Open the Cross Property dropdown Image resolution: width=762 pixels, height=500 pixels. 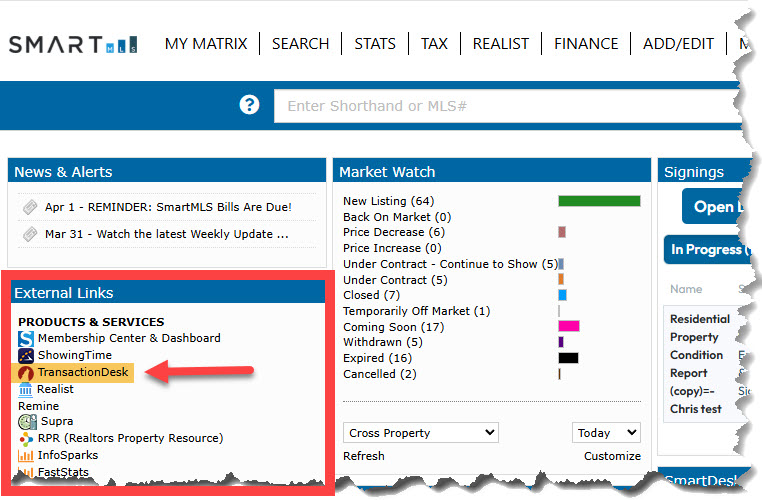pyautogui.click(x=420, y=433)
